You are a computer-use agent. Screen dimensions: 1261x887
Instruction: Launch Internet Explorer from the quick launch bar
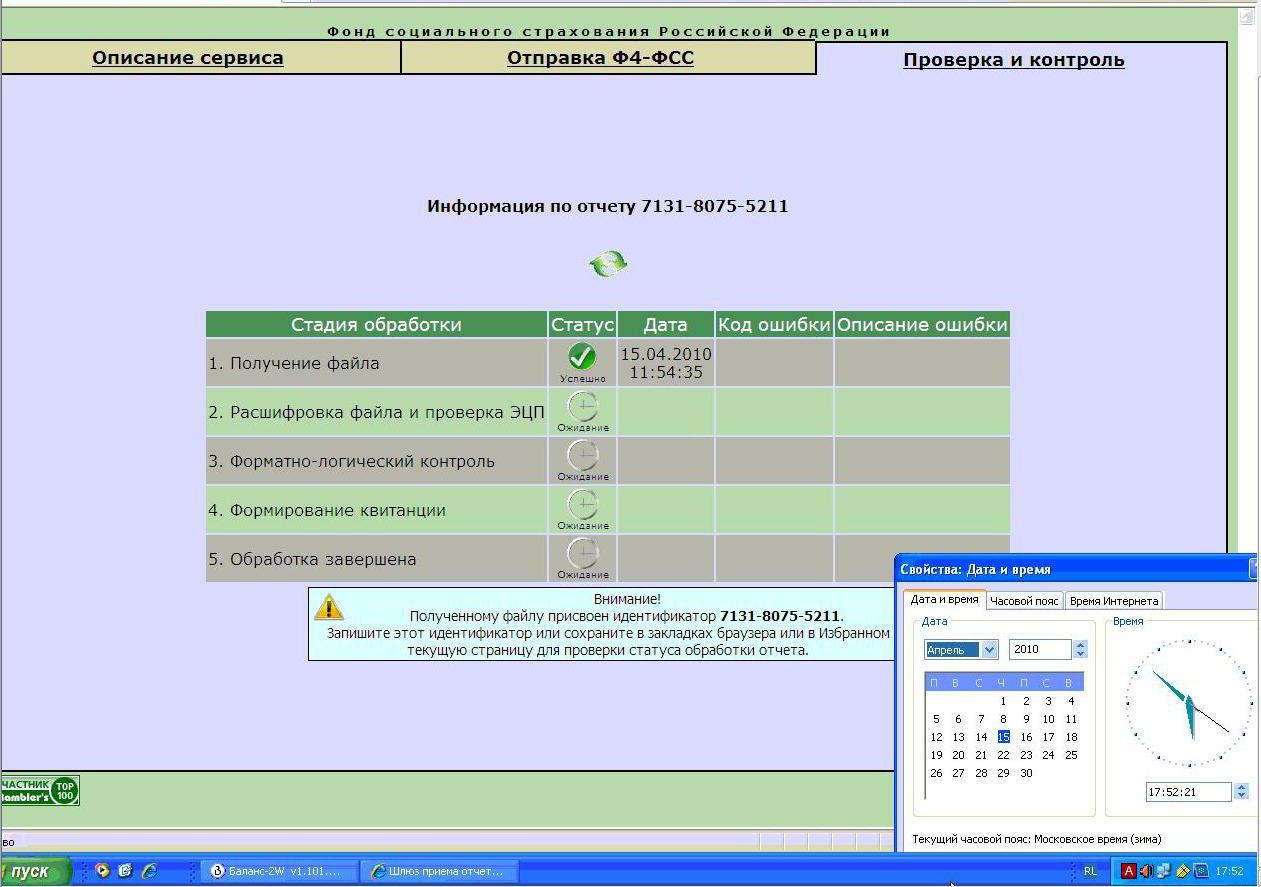pyautogui.click(x=149, y=871)
